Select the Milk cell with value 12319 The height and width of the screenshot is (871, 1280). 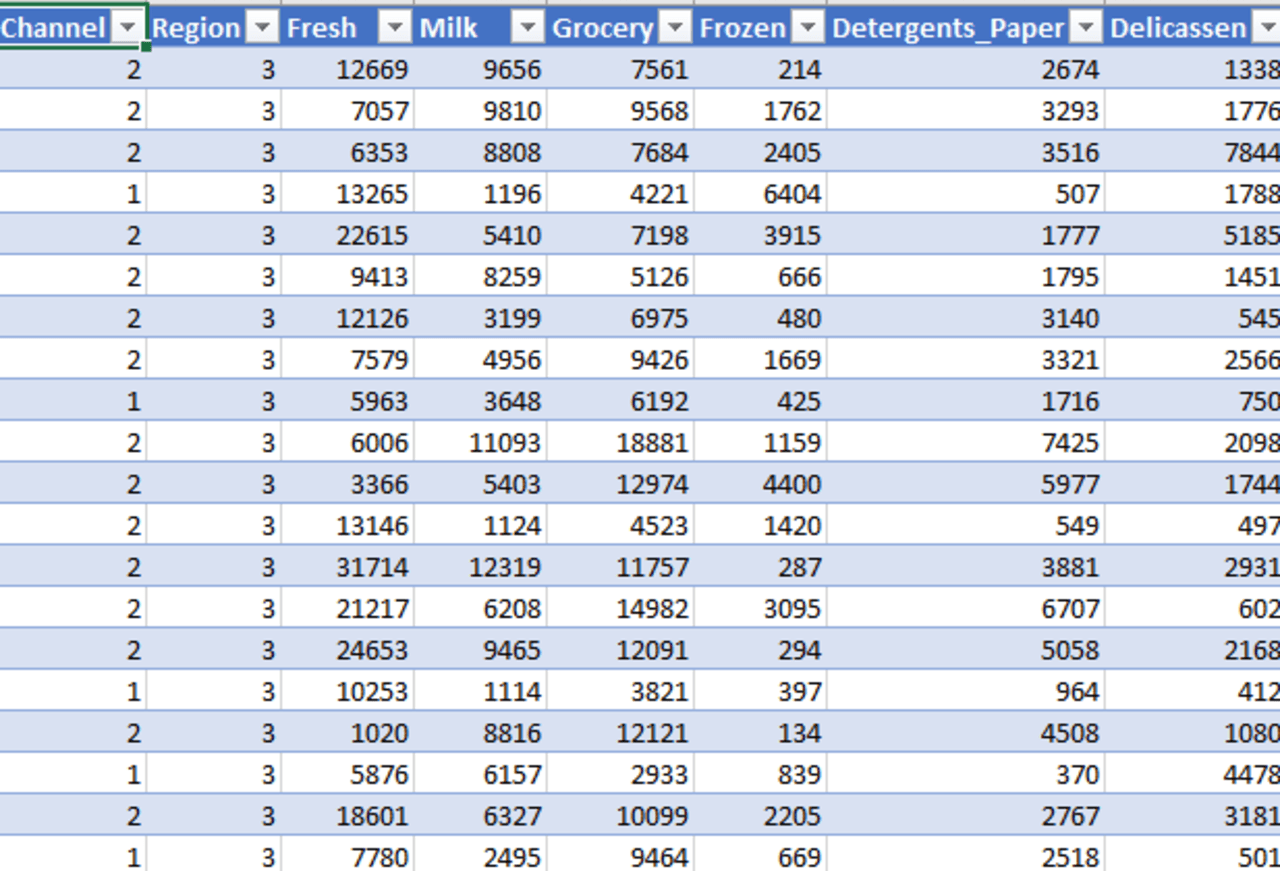click(x=480, y=567)
